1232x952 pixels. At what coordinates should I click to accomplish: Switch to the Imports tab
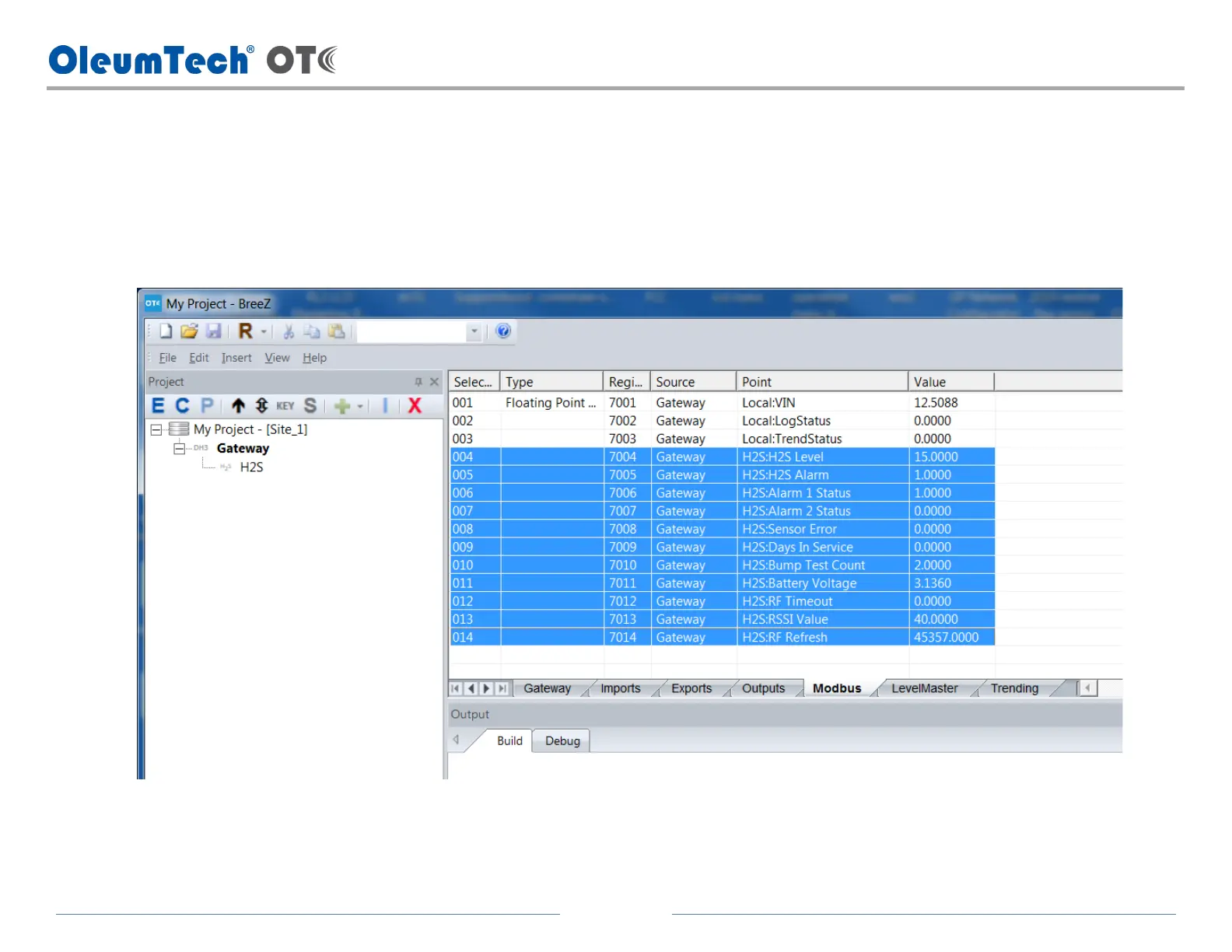click(621, 688)
